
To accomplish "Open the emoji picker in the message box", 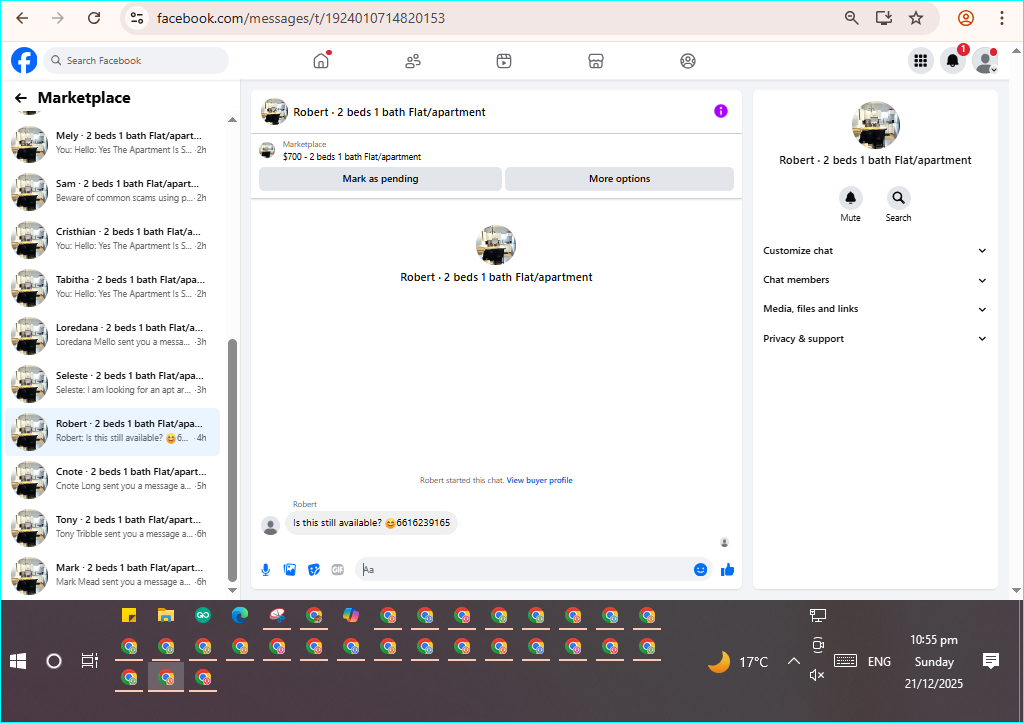I will pyautogui.click(x=700, y=570).
